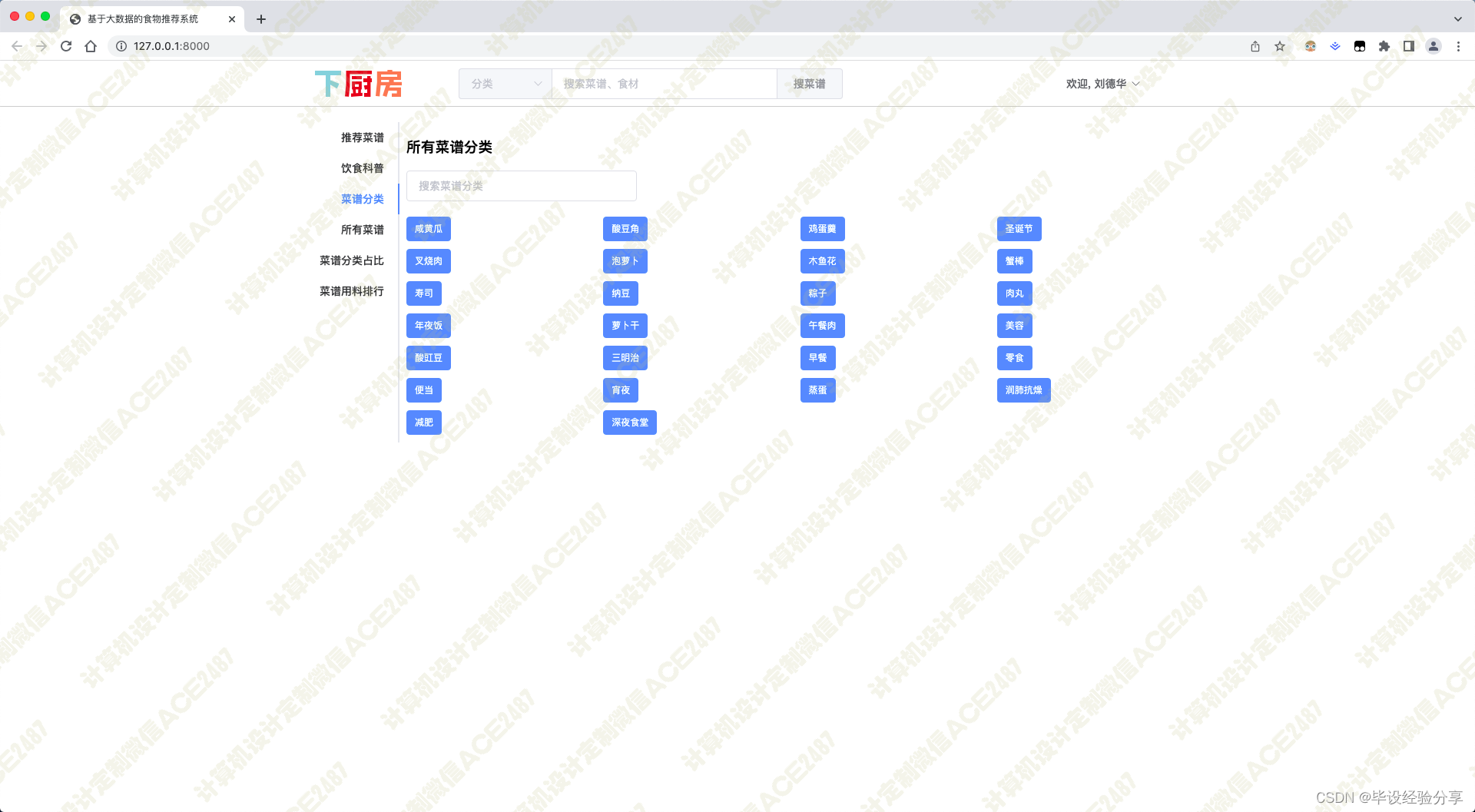This screenshot has height=812, width=1475.
Task: Select the 肉丸 category tag
Action: pyautogui.click(x=1015, y=293)
